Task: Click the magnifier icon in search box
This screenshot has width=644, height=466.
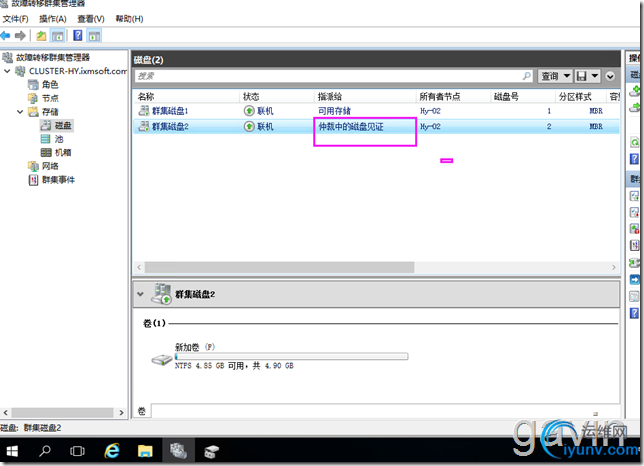Action: 527,76
